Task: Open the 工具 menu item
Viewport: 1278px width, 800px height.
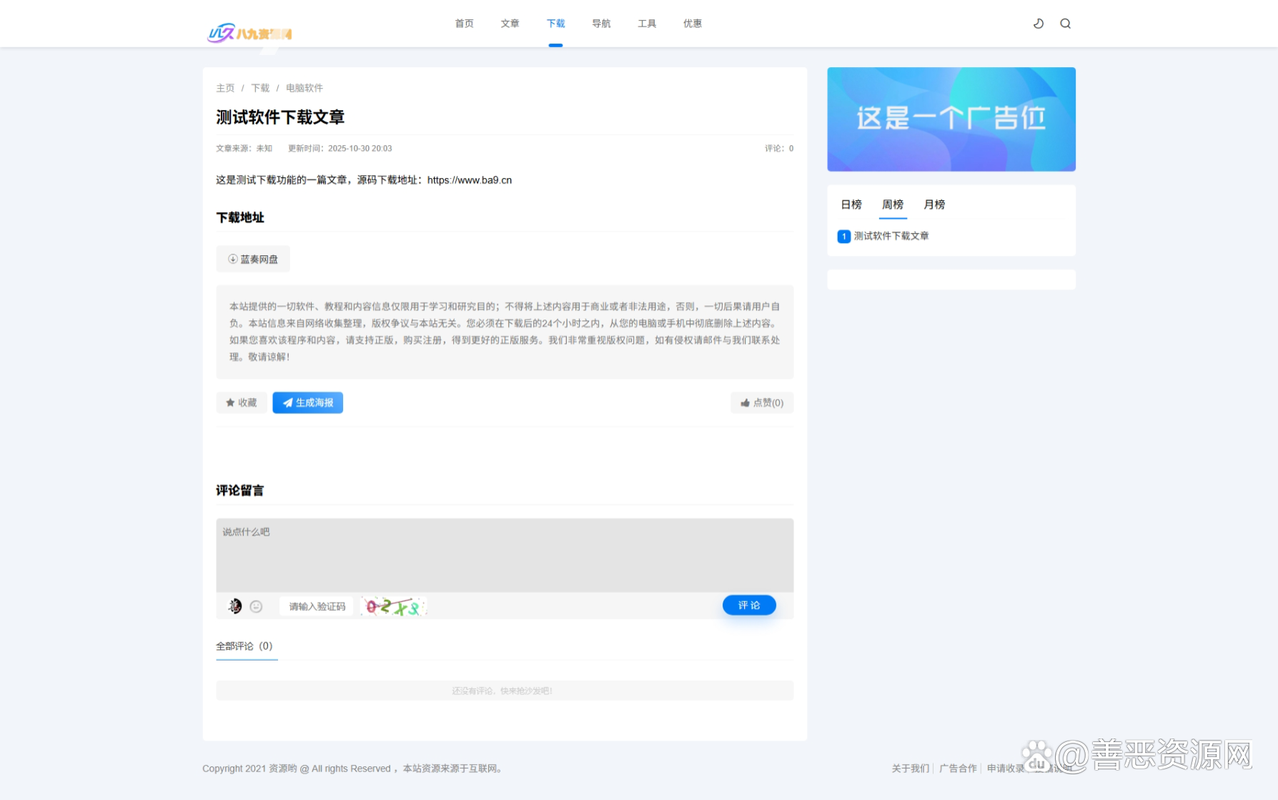Action: coord(646,22)
